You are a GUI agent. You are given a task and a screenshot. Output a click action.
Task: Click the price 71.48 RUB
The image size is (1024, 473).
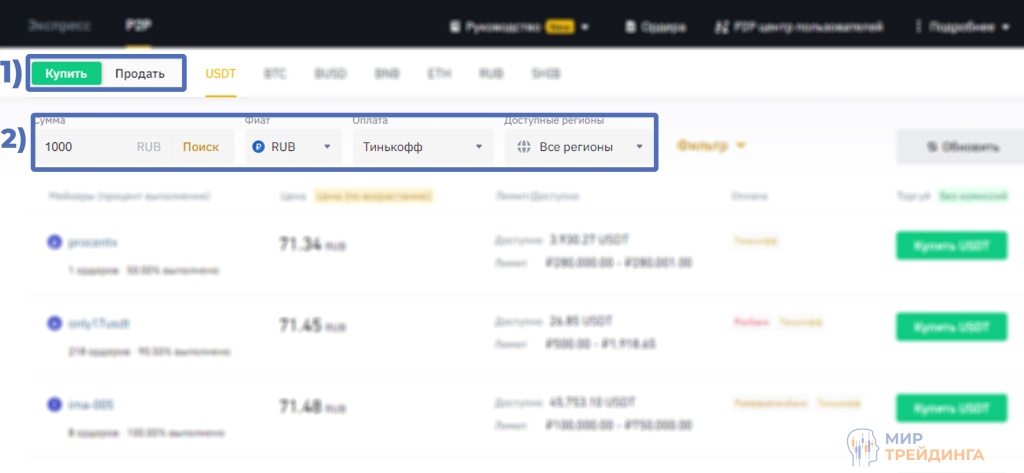(312, 406)
